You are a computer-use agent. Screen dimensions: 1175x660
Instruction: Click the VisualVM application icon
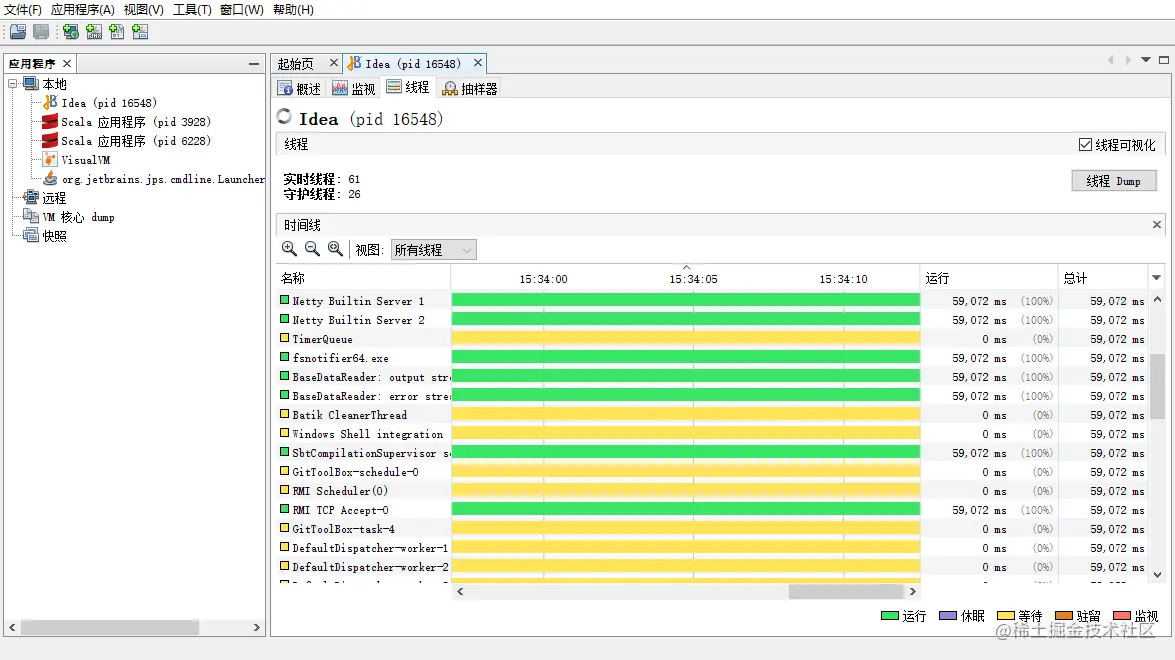50,160
